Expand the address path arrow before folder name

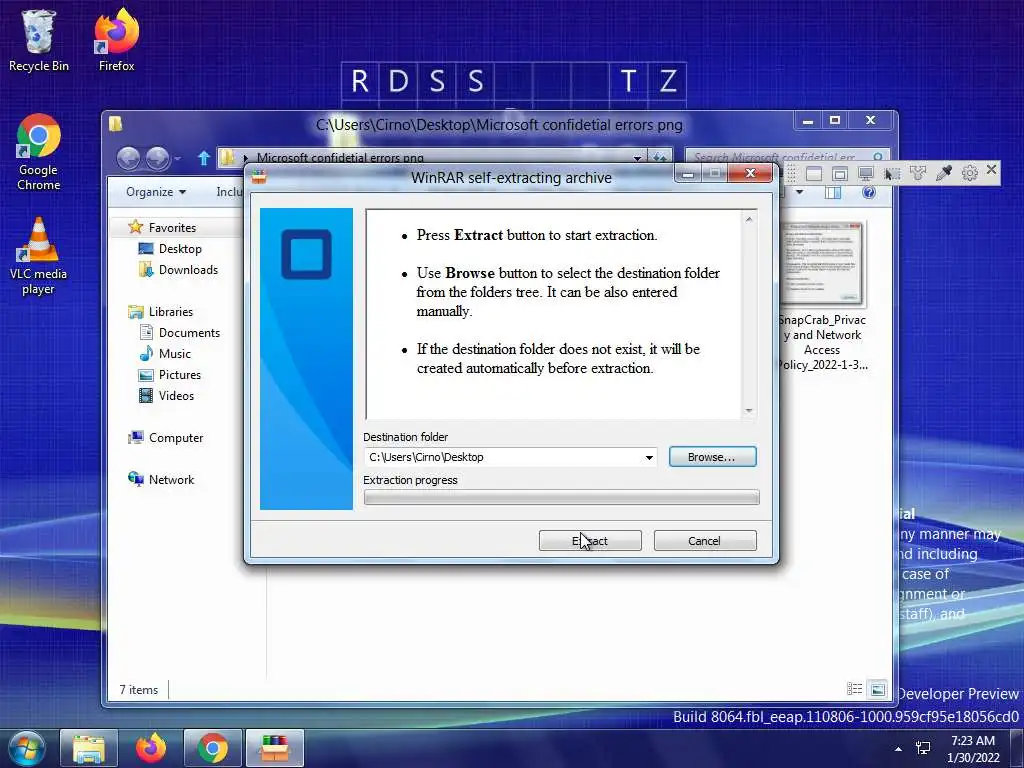(x=246, y=158)
